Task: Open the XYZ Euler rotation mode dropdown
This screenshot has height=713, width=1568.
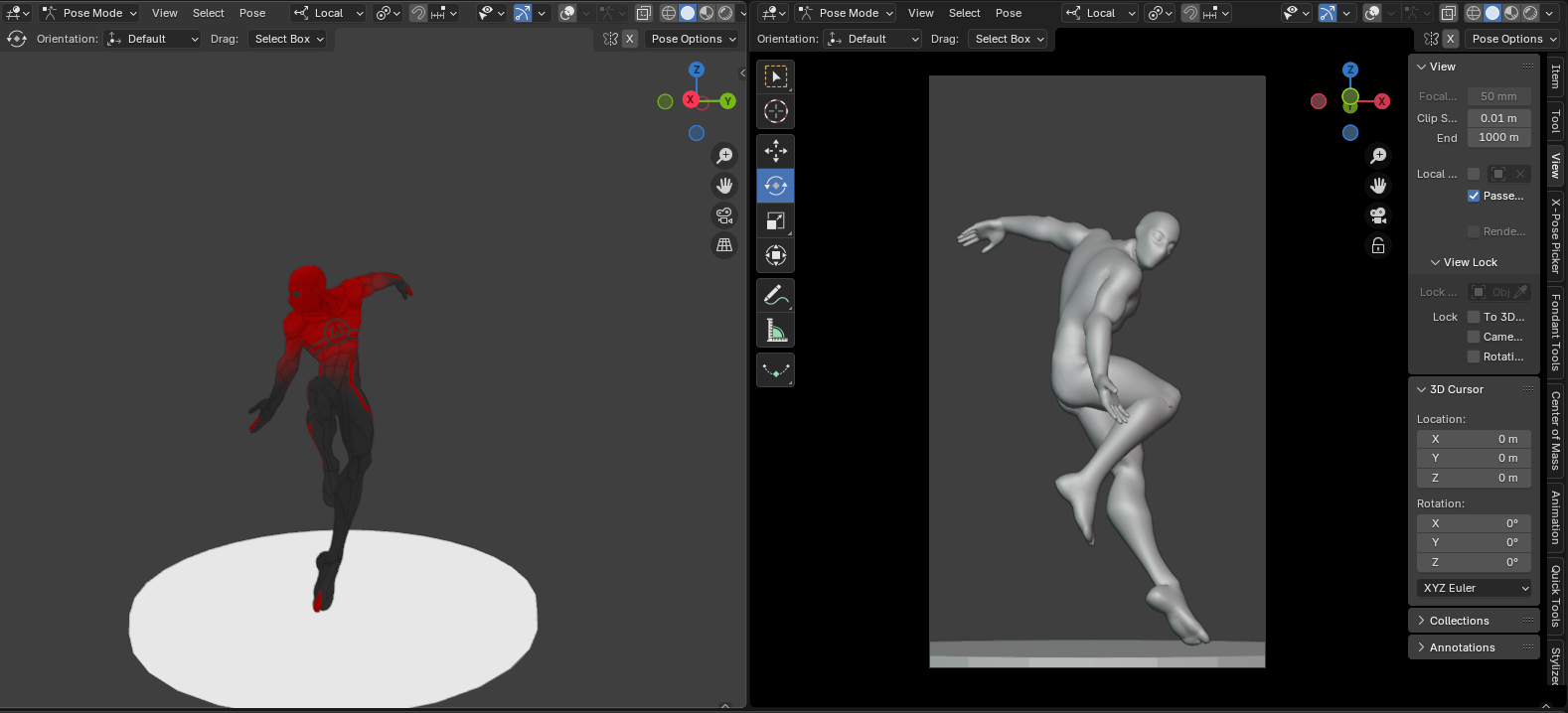Action: [x=1475, y=588]
